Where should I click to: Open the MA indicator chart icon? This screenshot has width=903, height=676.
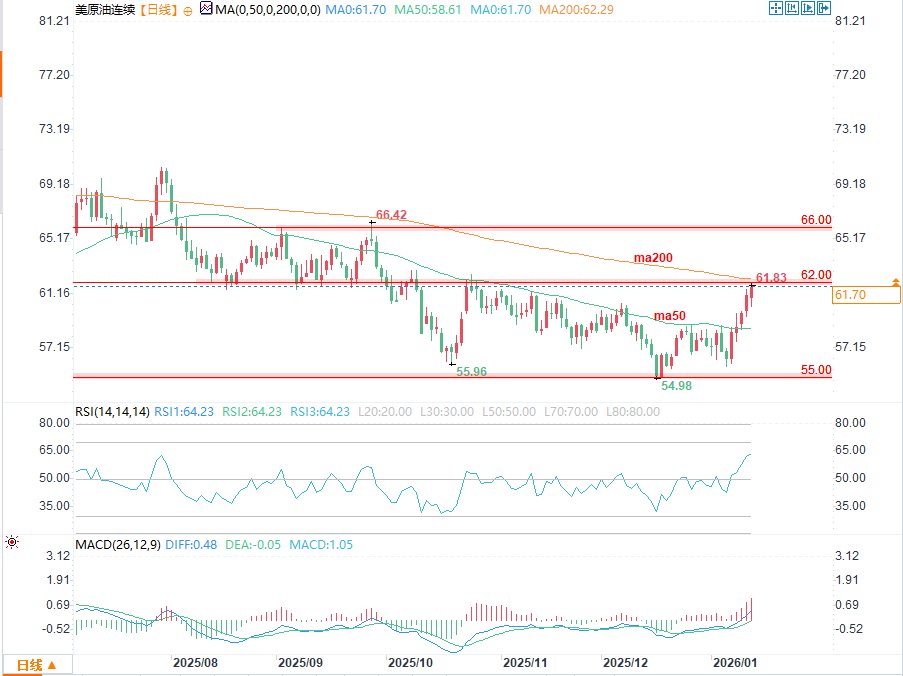tap(206, 8)
